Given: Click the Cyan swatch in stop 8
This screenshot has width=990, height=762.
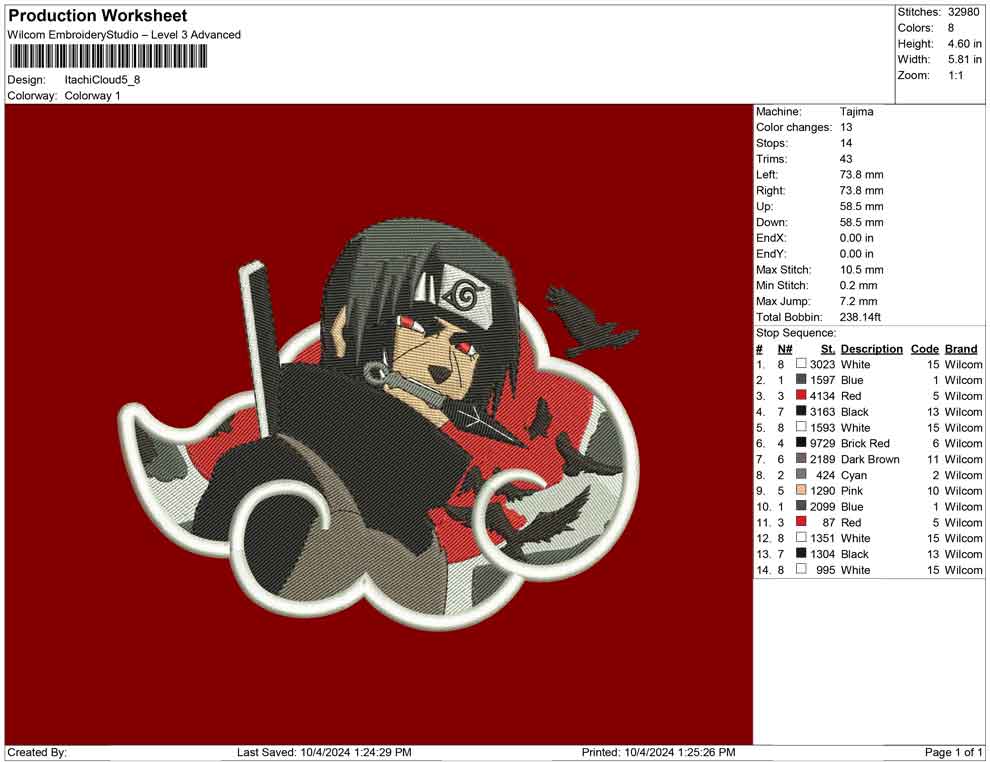Looking at the screenshot, I should click(x=801, y=474).
